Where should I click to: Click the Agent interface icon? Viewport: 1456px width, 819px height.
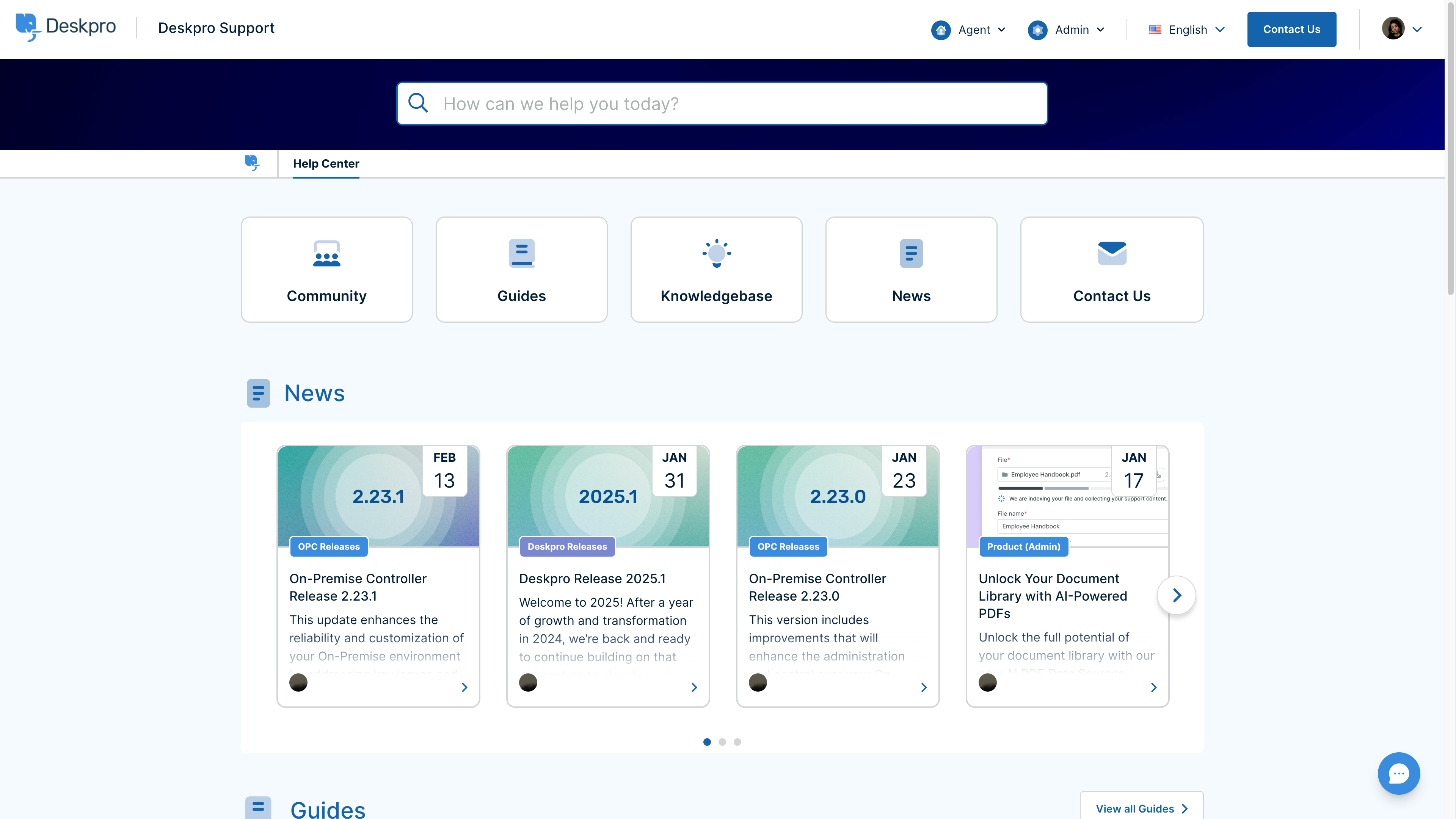coord(940,30)
